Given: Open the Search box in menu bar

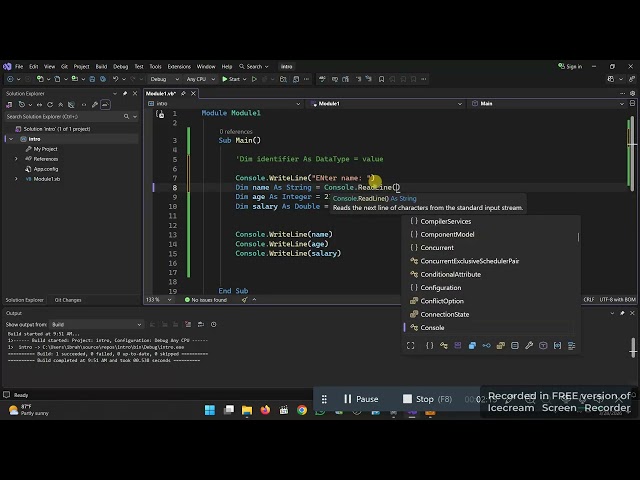Looking at the screenshot, I should 254,67.
